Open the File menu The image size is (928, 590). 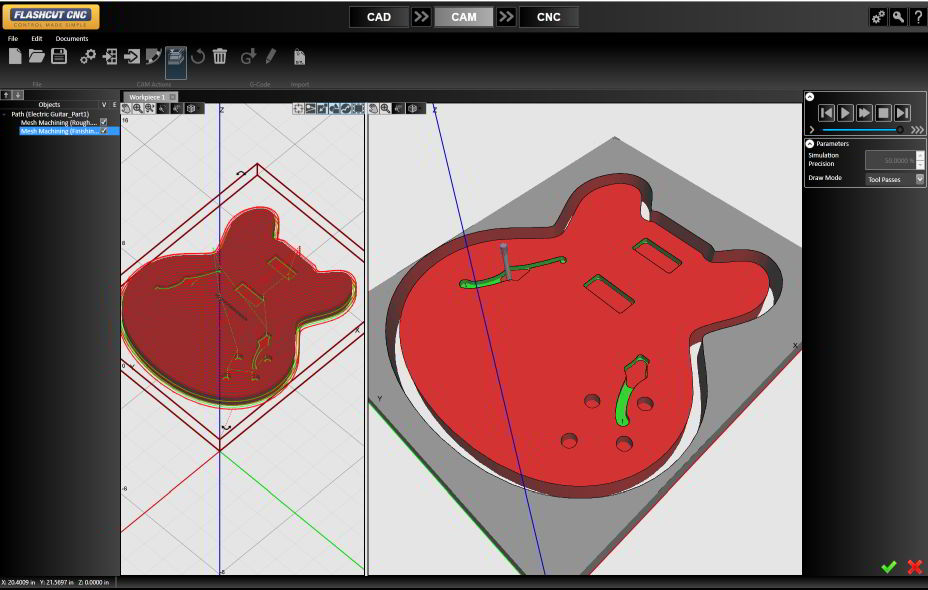[12, 38]
